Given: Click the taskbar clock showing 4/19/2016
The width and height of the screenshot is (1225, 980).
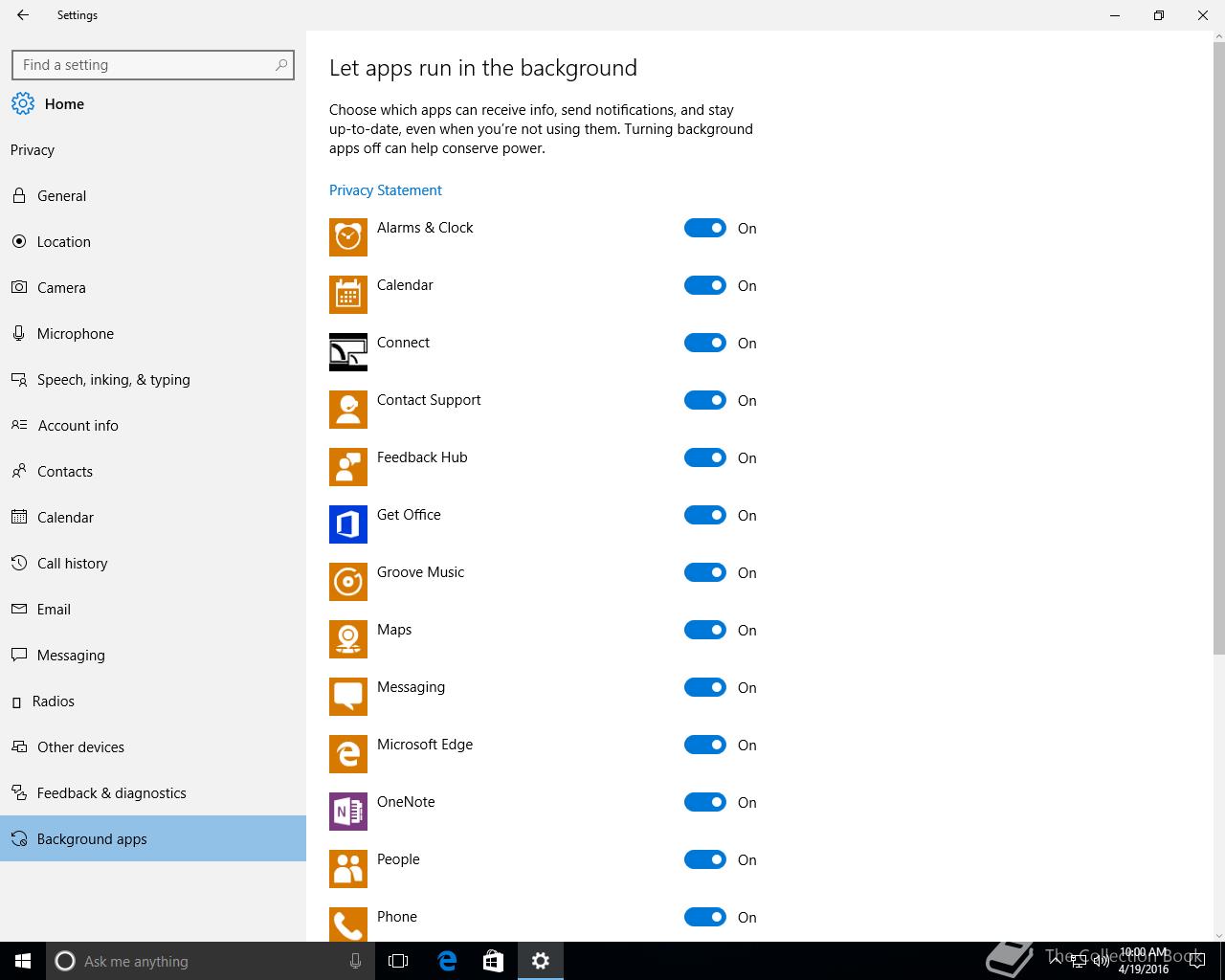Looking at the screenshot, I should (1144, 961).
